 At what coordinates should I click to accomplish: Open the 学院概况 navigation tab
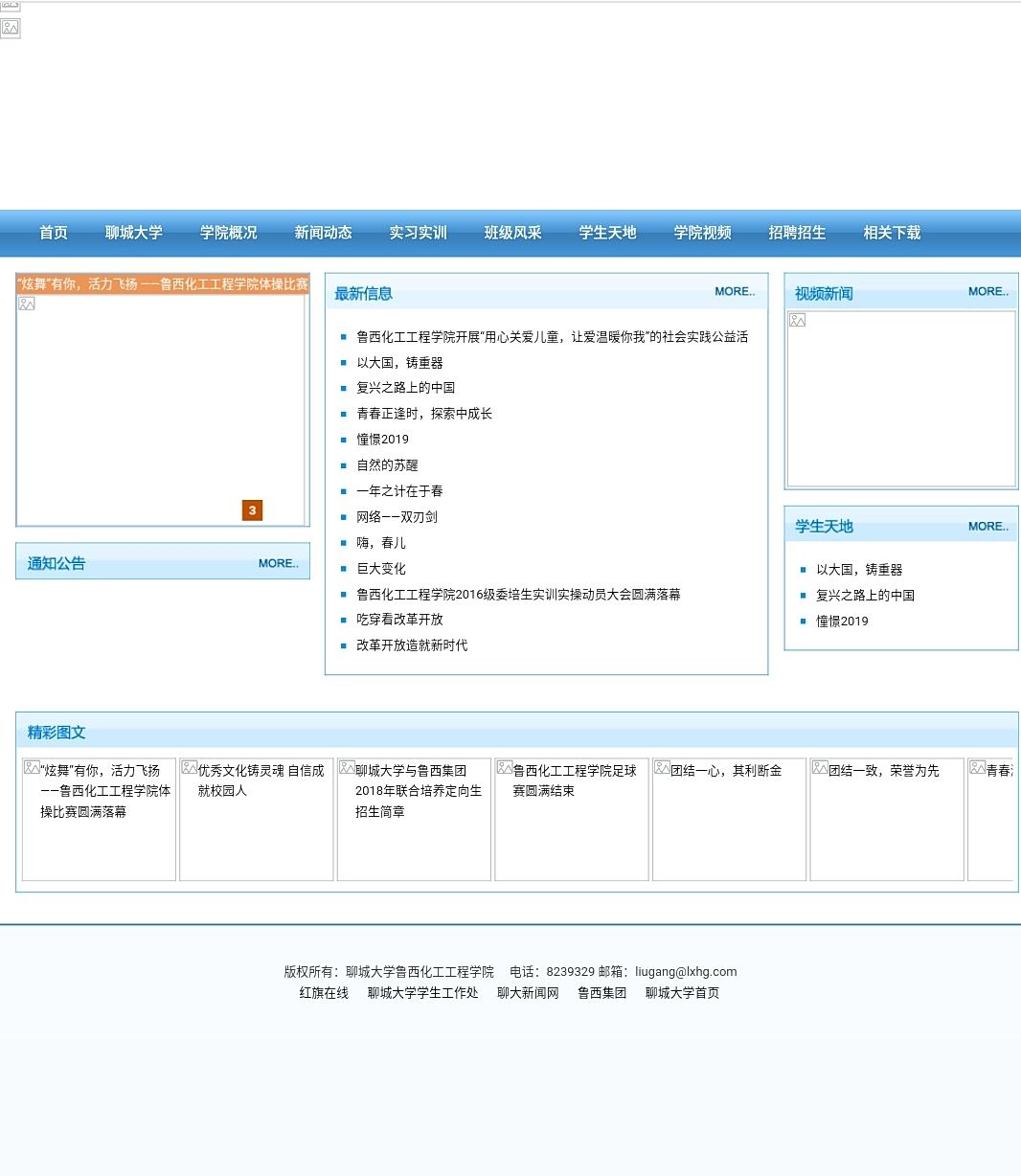(x=229, y=233)
